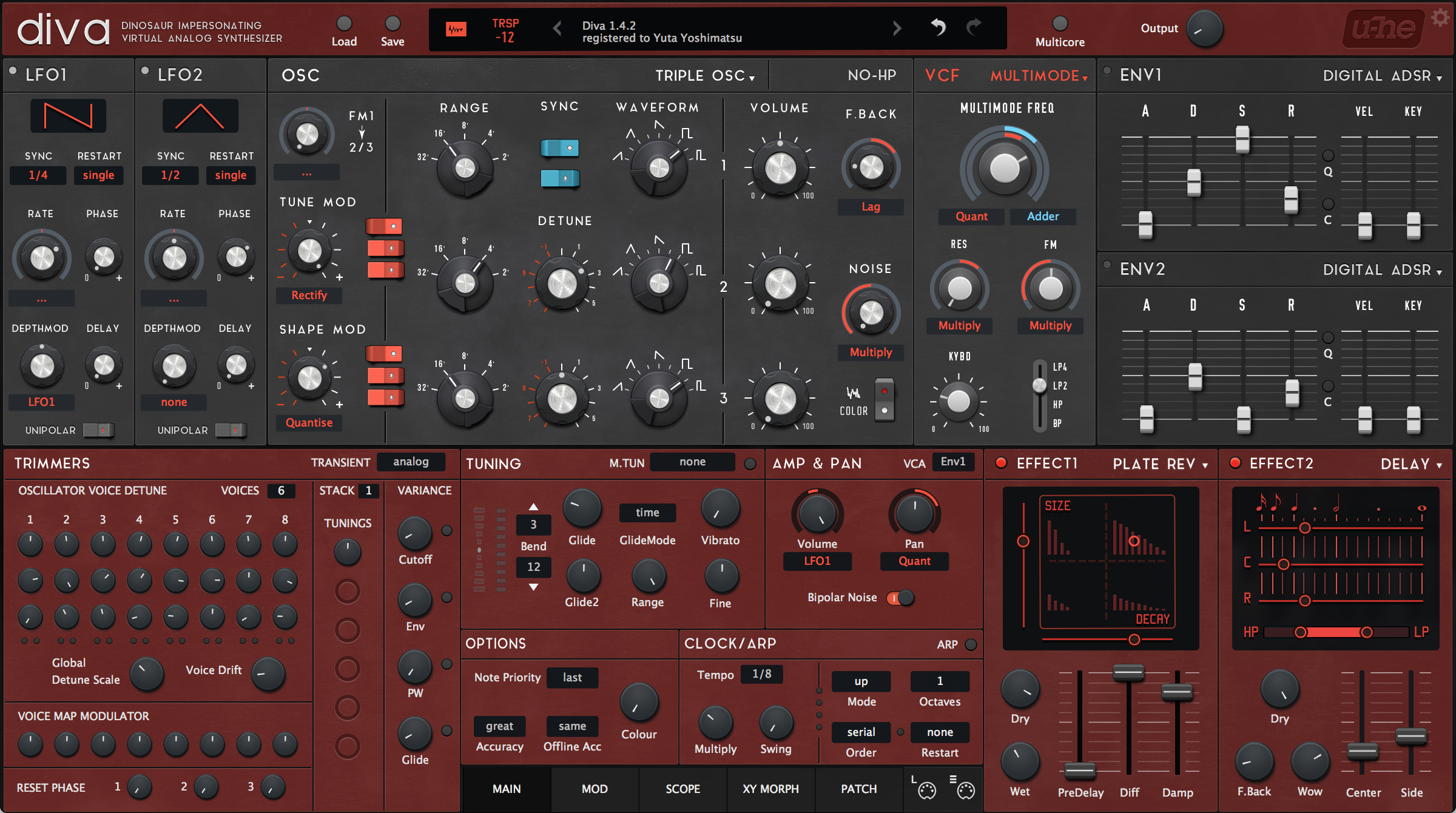Image resolution: width=1456 pixels, height=813 pixels.
Task: Switch to MAIN tab
Action: (x=507, y=789)
